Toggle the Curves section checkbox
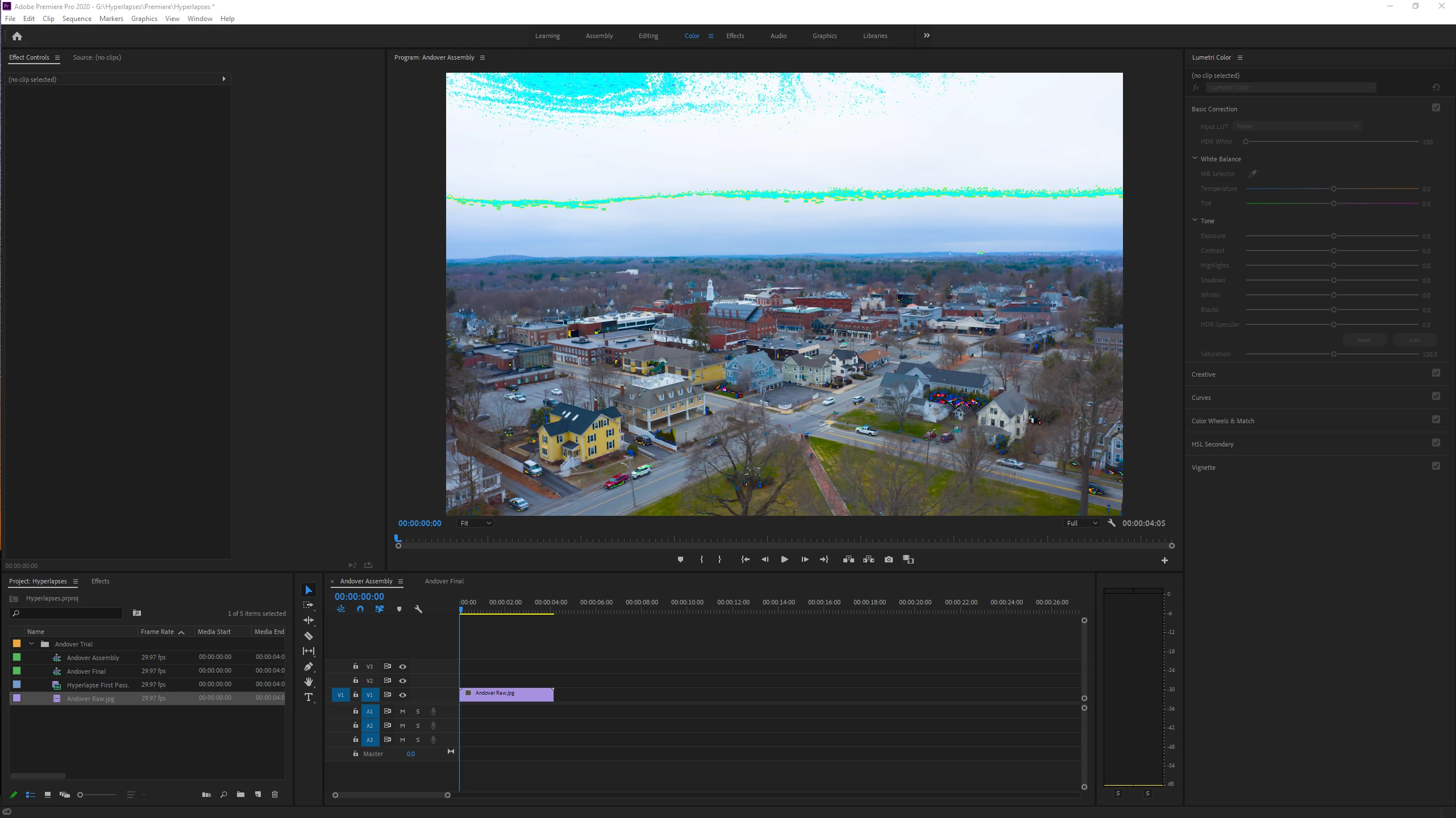Screen dimensions: 1456x818 click(x=1436, y=397)
